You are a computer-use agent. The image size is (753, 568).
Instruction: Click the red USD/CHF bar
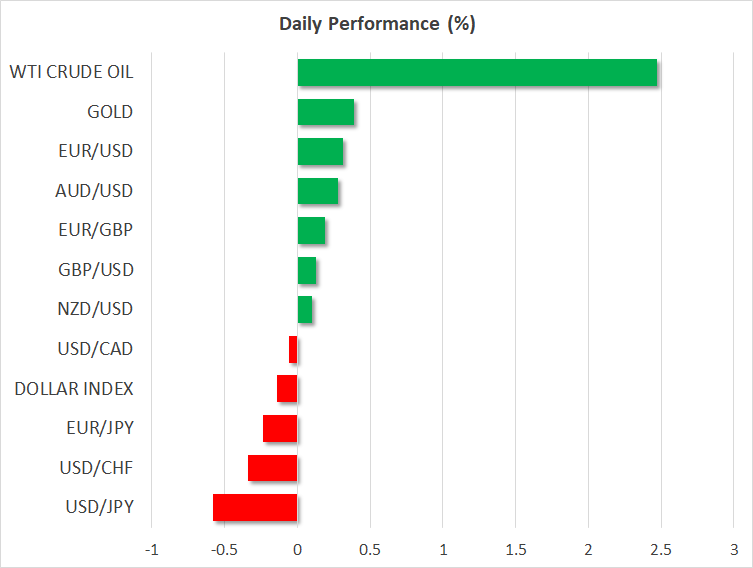[x=272, y=468]
